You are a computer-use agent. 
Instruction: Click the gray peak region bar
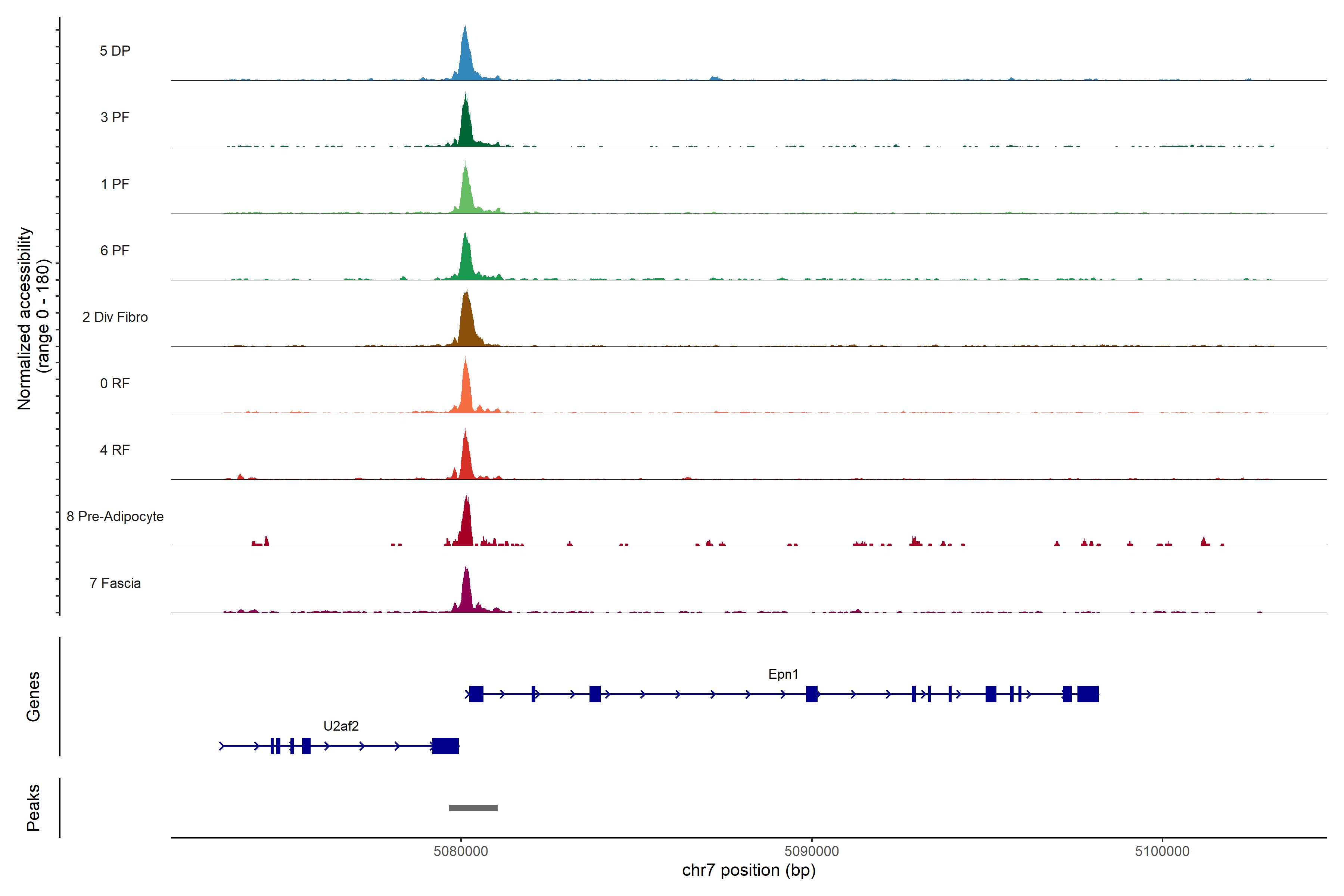(473, 808)
